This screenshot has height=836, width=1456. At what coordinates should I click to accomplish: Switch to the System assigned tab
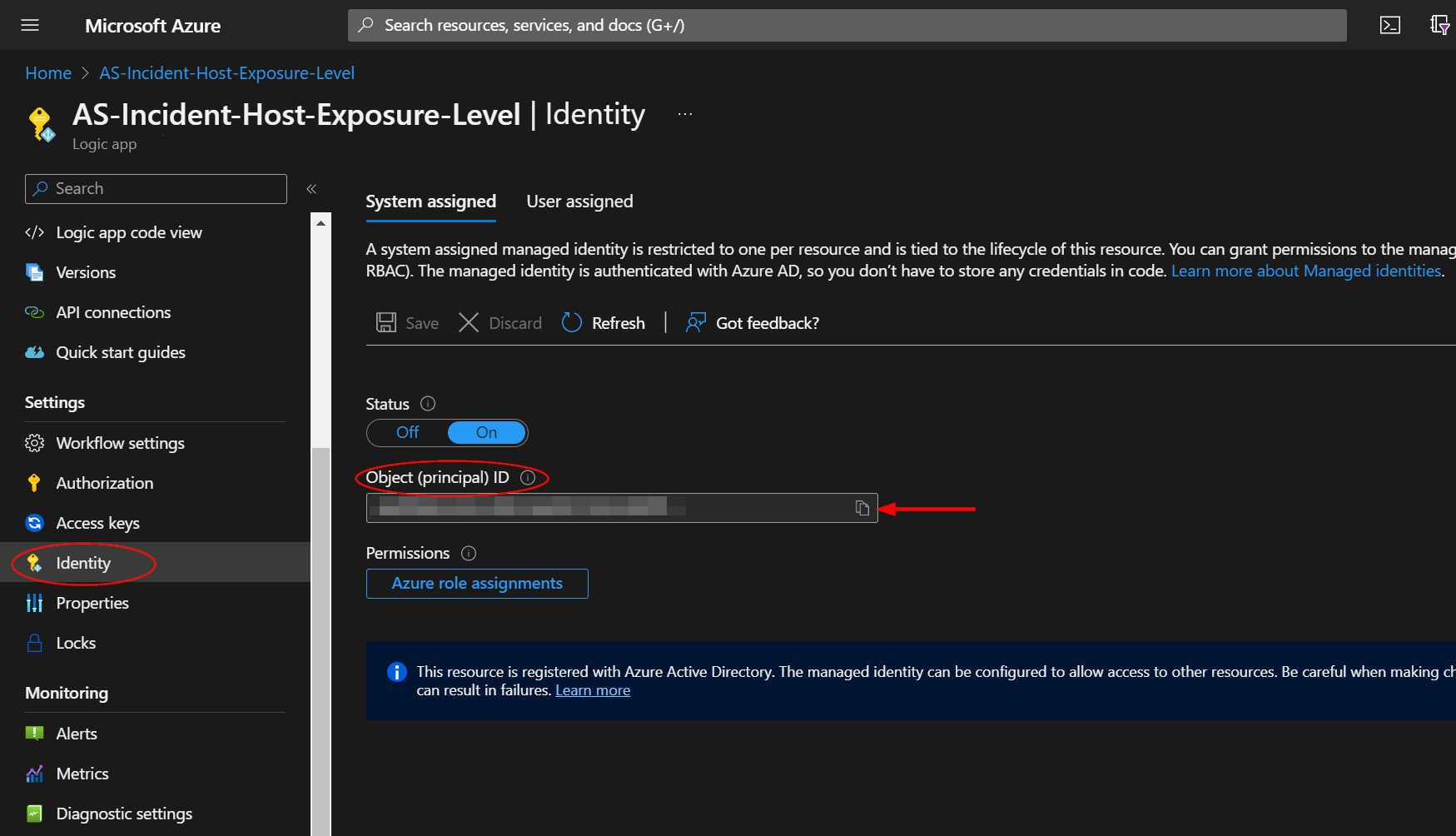coord(431,202)
